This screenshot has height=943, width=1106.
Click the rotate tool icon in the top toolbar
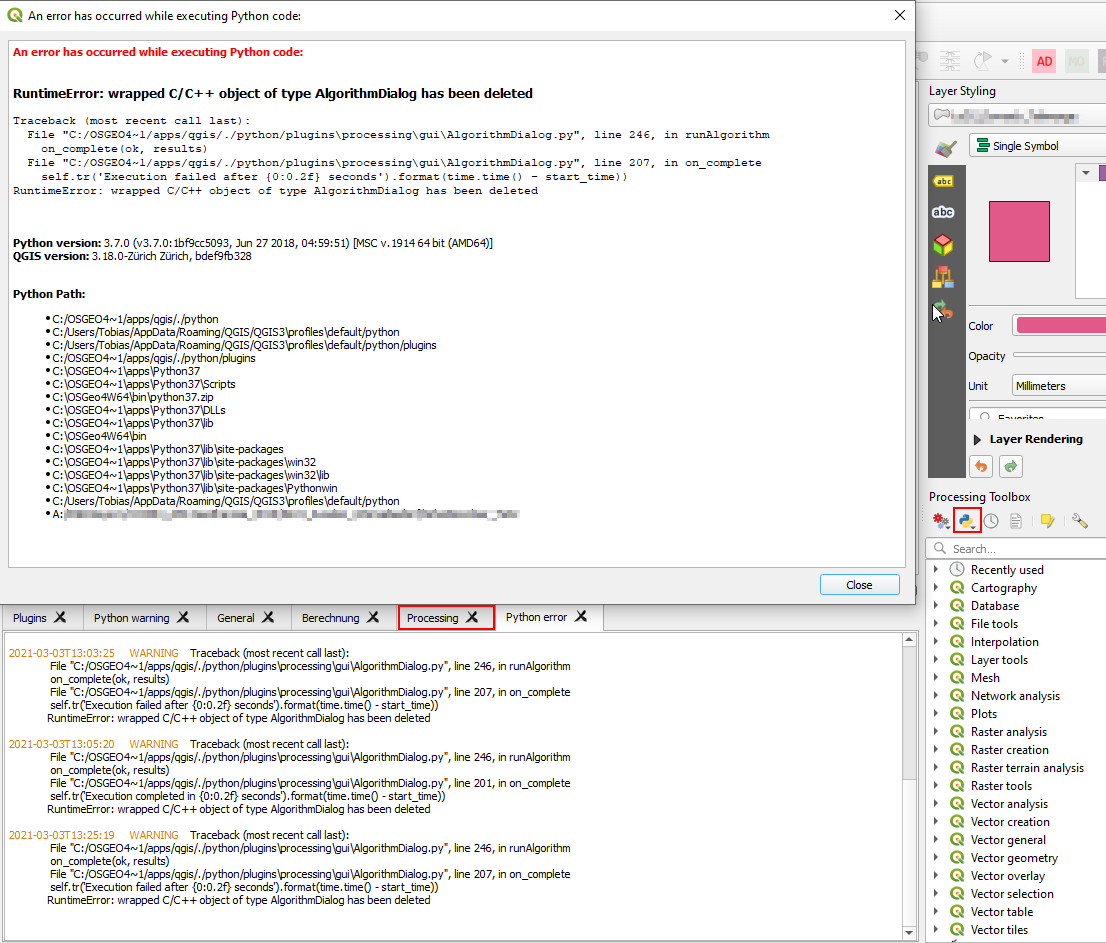983,61
